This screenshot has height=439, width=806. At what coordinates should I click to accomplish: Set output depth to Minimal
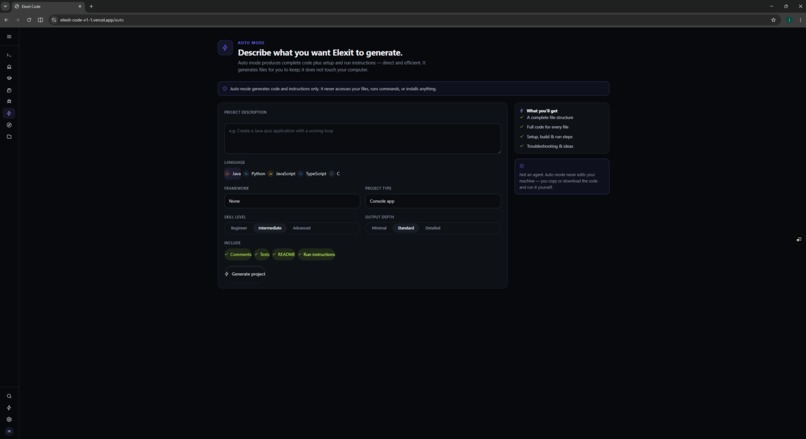coord(379,228)
